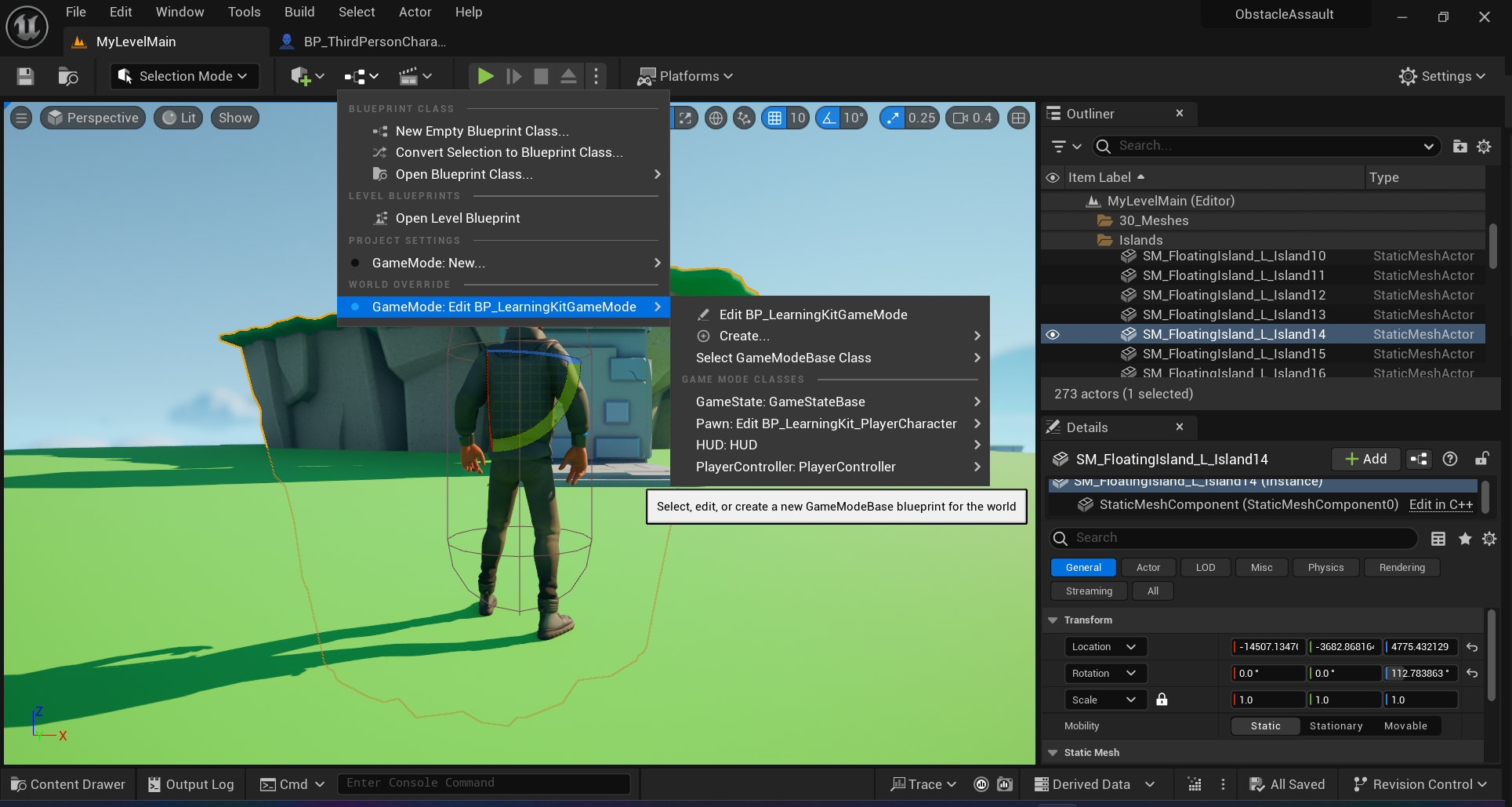Open play options three-dot menu

[596, 76]
